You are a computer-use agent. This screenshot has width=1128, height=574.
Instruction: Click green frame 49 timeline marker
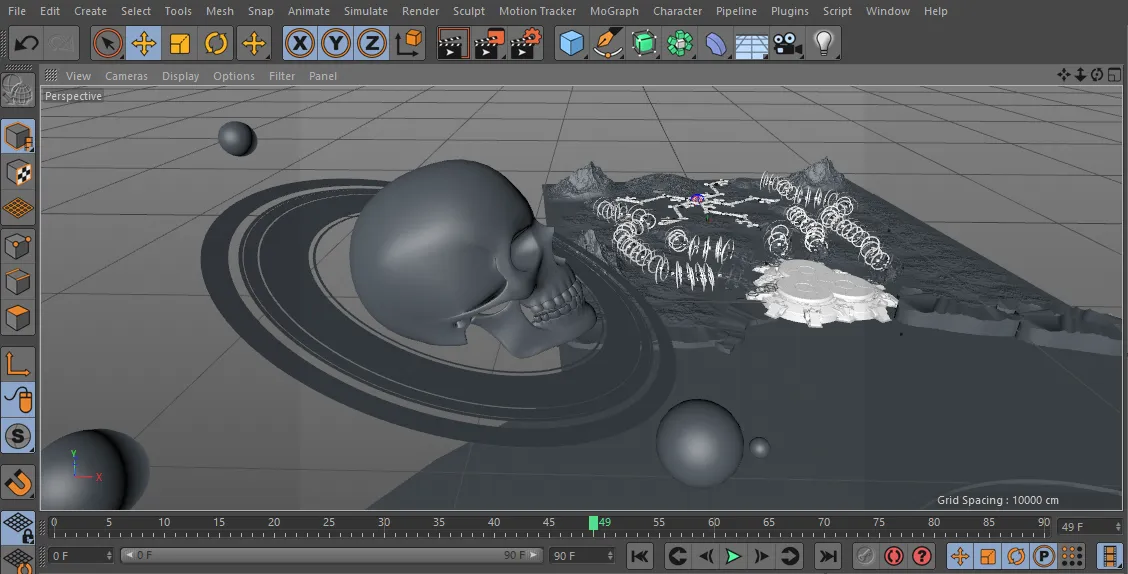593,523
